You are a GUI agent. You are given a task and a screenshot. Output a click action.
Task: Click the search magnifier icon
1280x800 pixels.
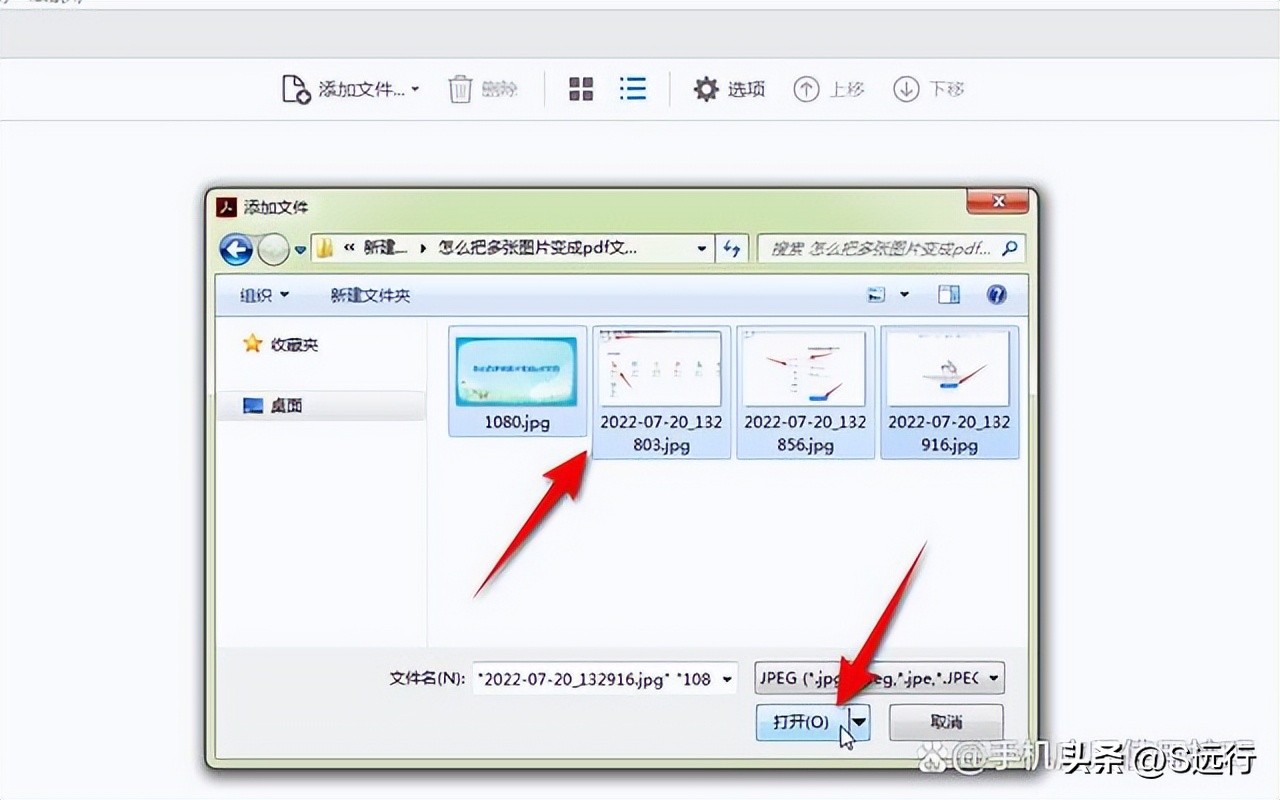(1010, 248)
